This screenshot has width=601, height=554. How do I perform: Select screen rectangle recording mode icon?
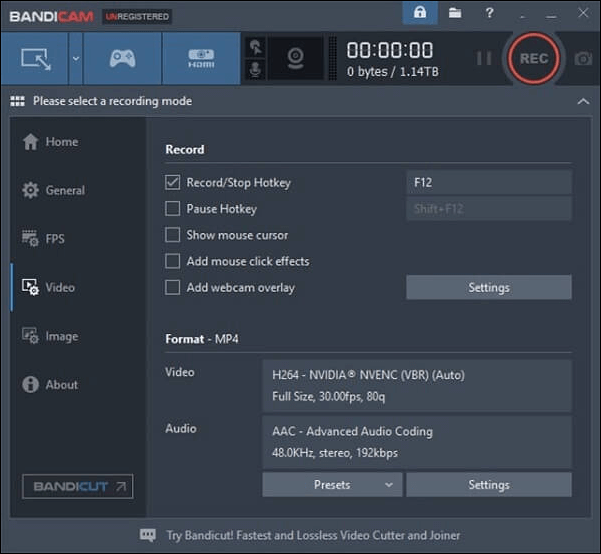click(x=34, y=58)
